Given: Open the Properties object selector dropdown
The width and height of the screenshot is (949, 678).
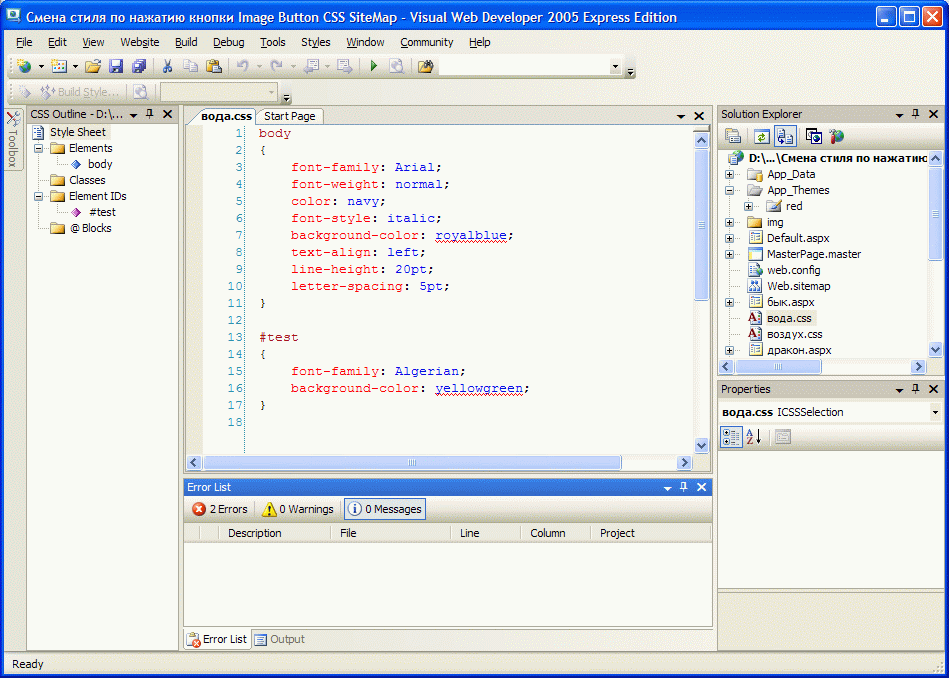Looking at the screenshot, I should (936, 412).
